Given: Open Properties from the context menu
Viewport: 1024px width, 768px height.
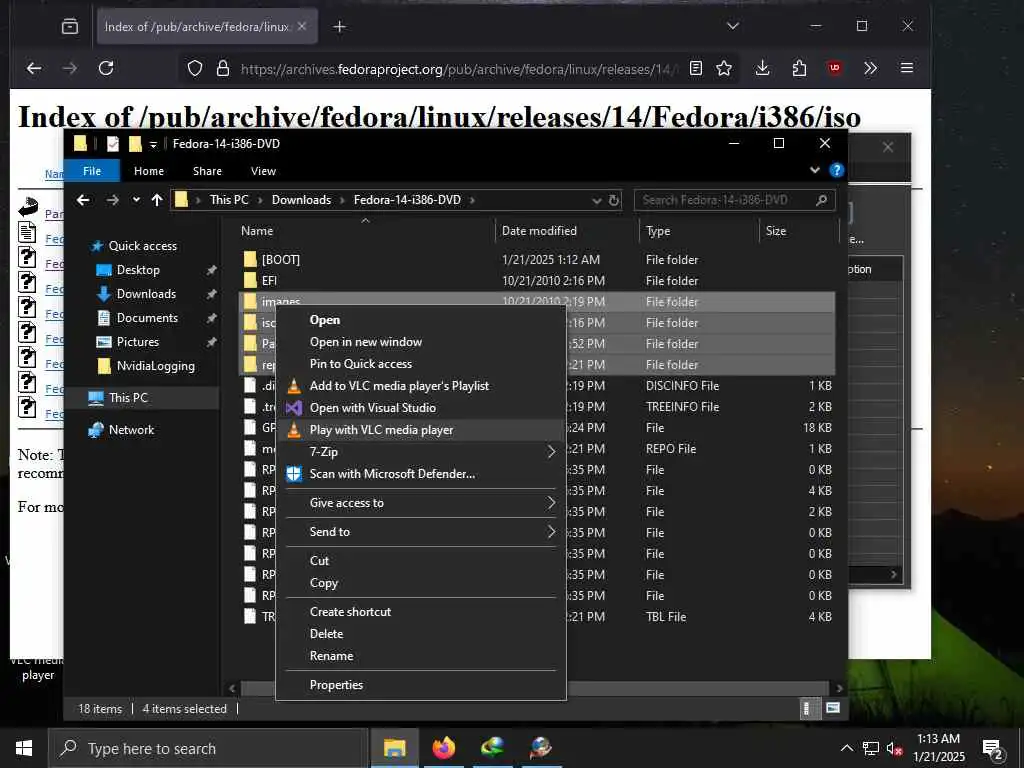Looking at the screenshot, I should (x=336, y=685).
